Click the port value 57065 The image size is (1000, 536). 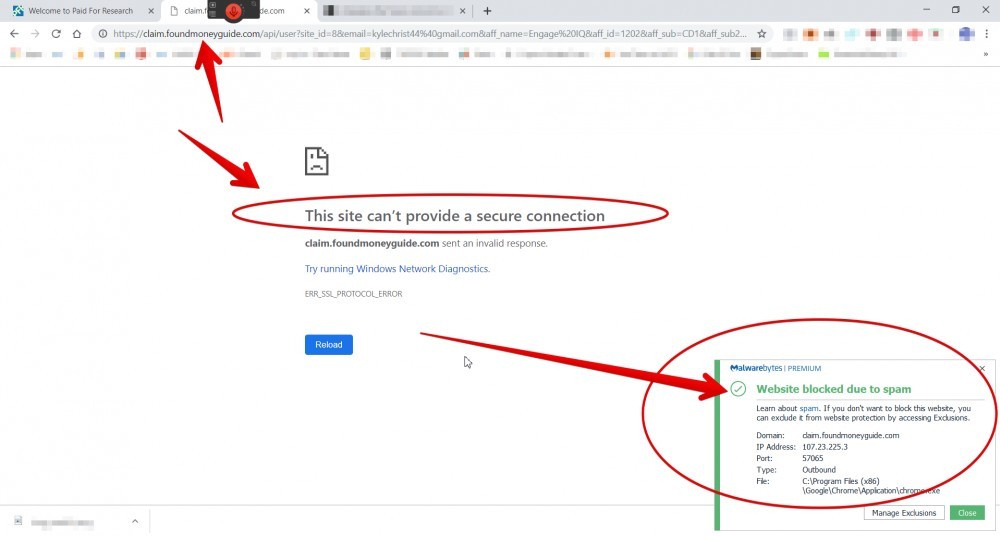[812, 458]
